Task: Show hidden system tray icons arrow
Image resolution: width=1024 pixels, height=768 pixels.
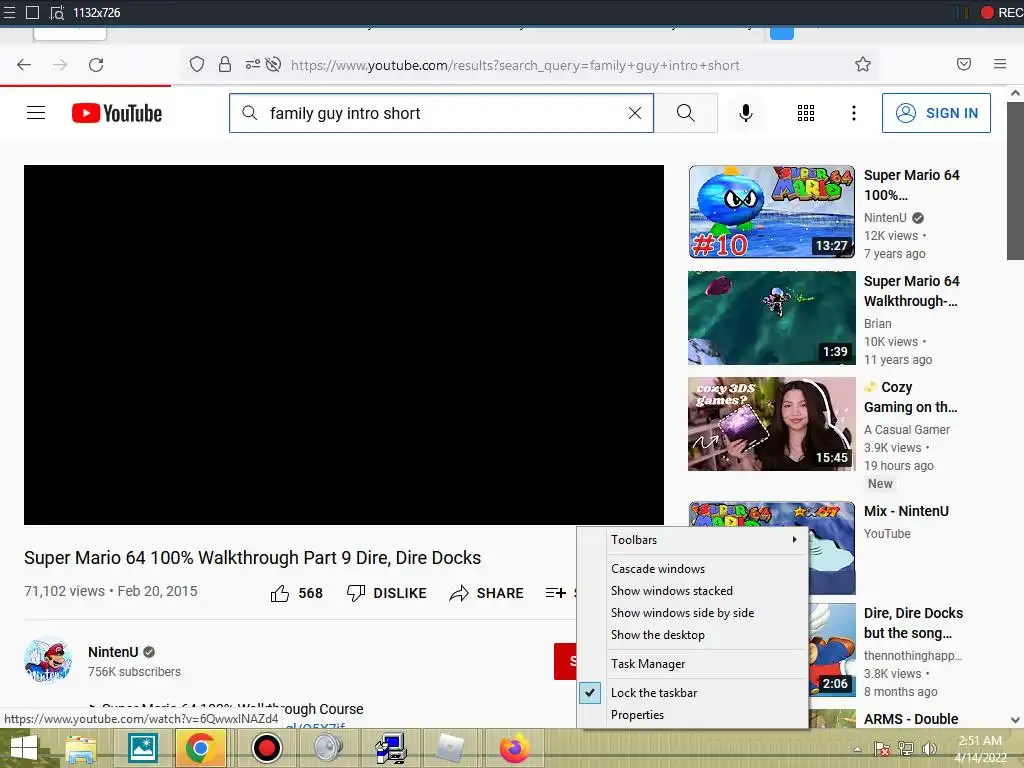Action: tap(857, 750)
